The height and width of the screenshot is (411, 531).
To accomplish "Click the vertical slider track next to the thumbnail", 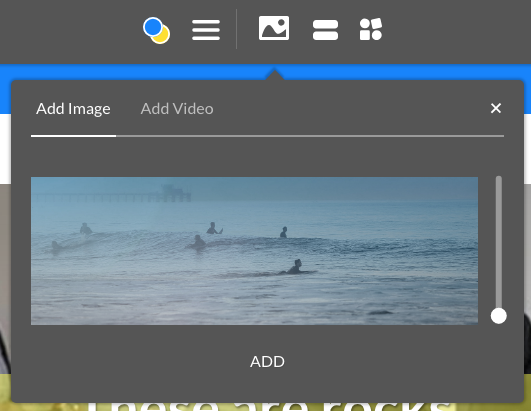I will pos(498,246).
